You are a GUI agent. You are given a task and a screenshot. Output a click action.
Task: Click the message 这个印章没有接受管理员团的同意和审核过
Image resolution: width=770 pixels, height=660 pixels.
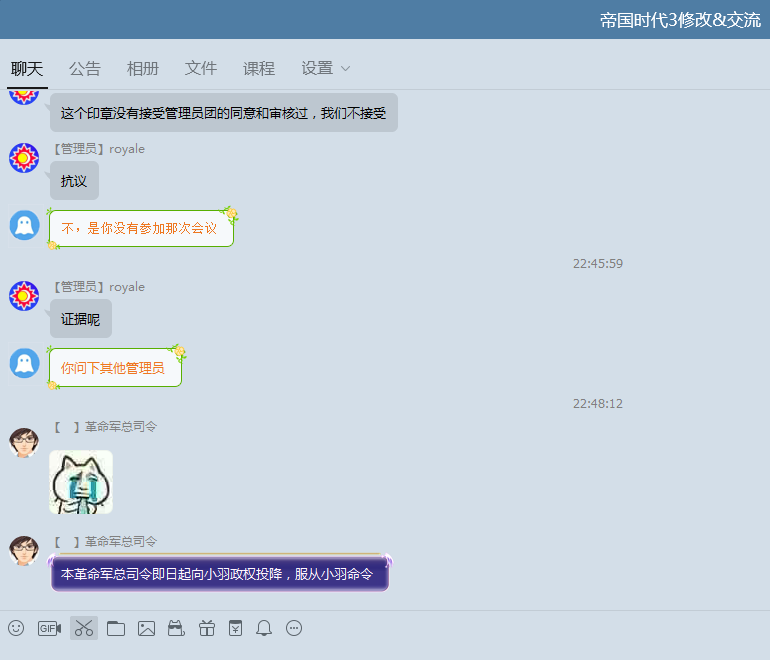coord(223,113)
